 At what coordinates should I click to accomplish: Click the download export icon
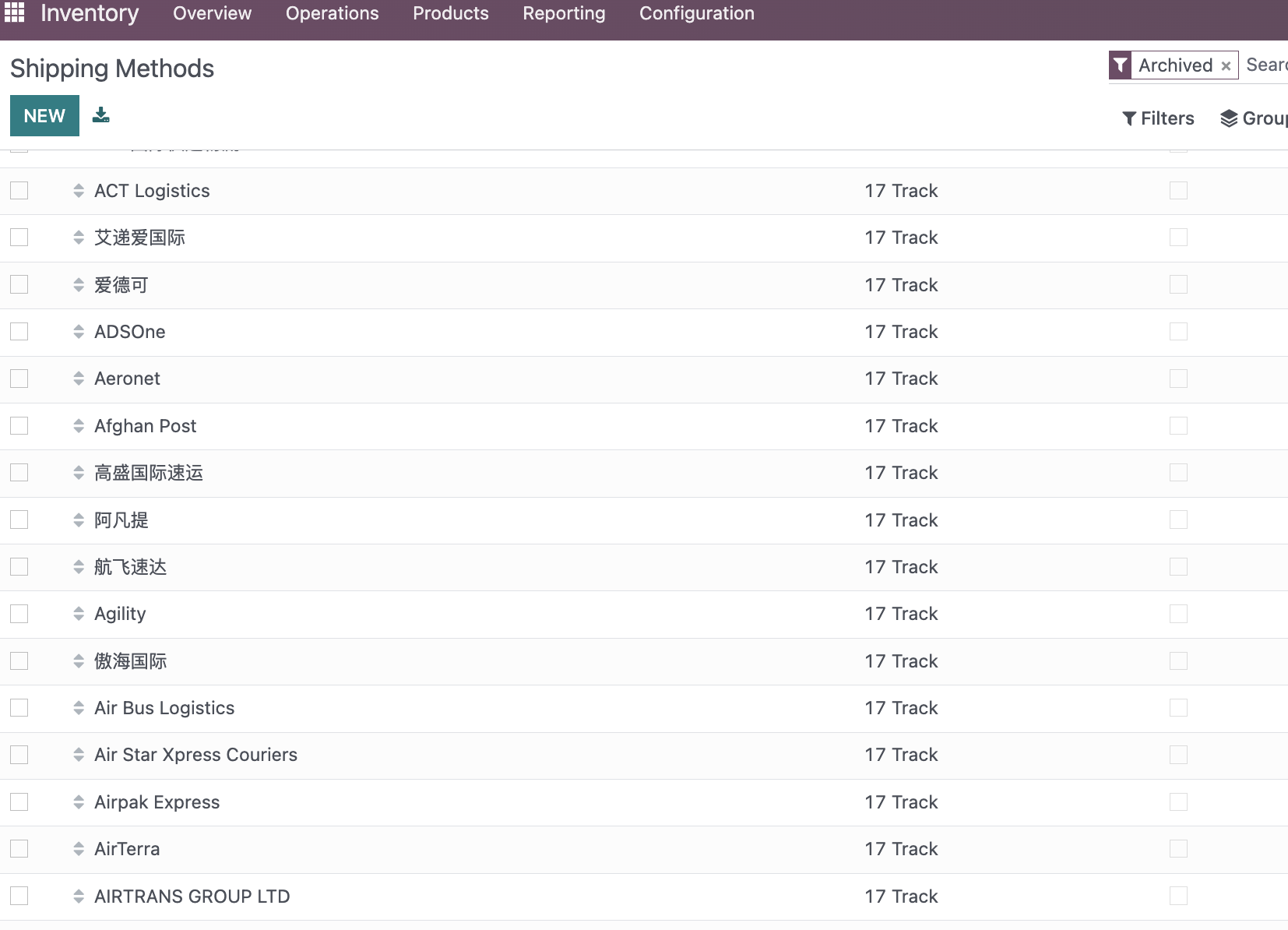(101, 115)
